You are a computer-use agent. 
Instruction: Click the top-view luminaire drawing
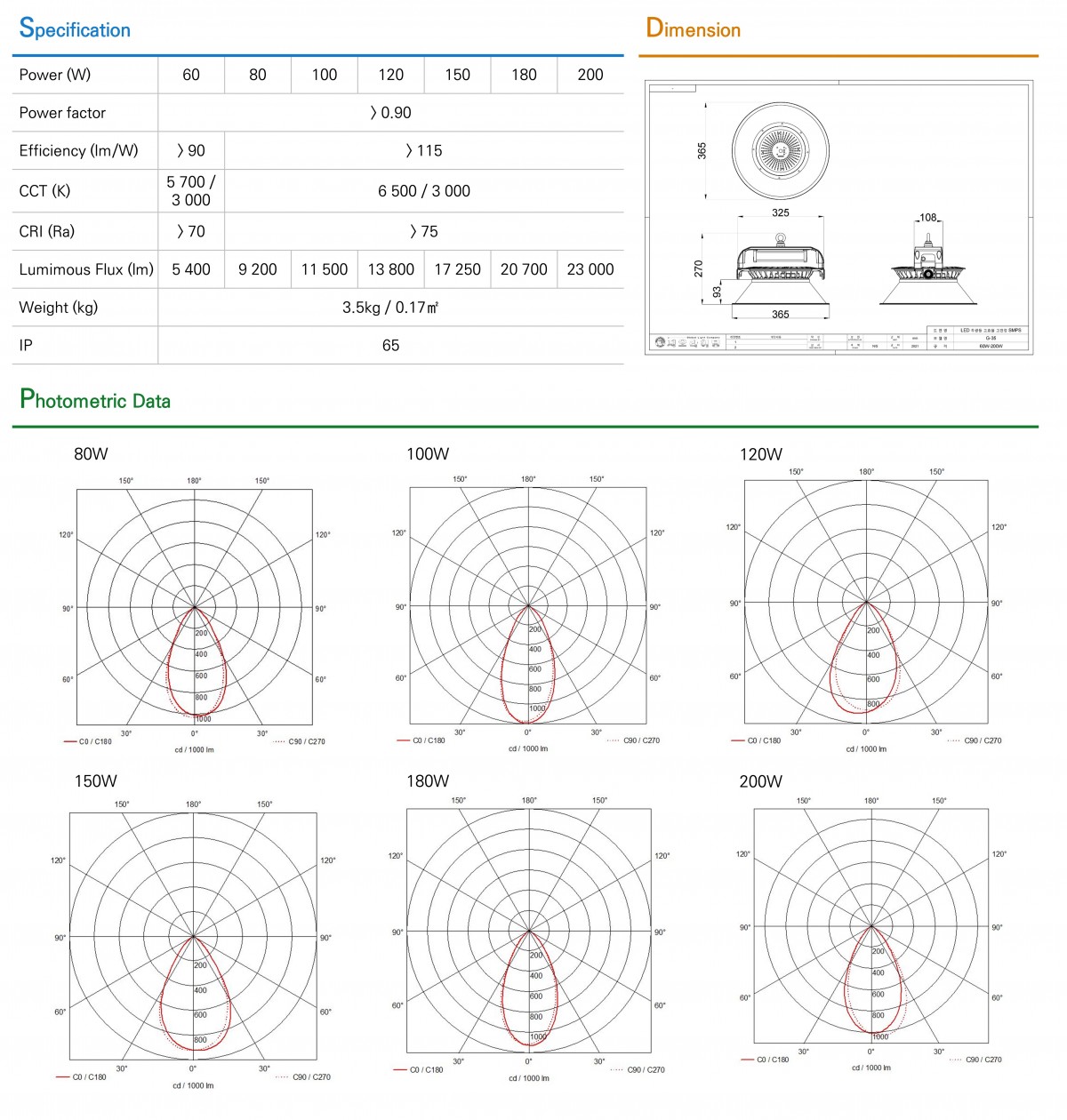[781, 150]
